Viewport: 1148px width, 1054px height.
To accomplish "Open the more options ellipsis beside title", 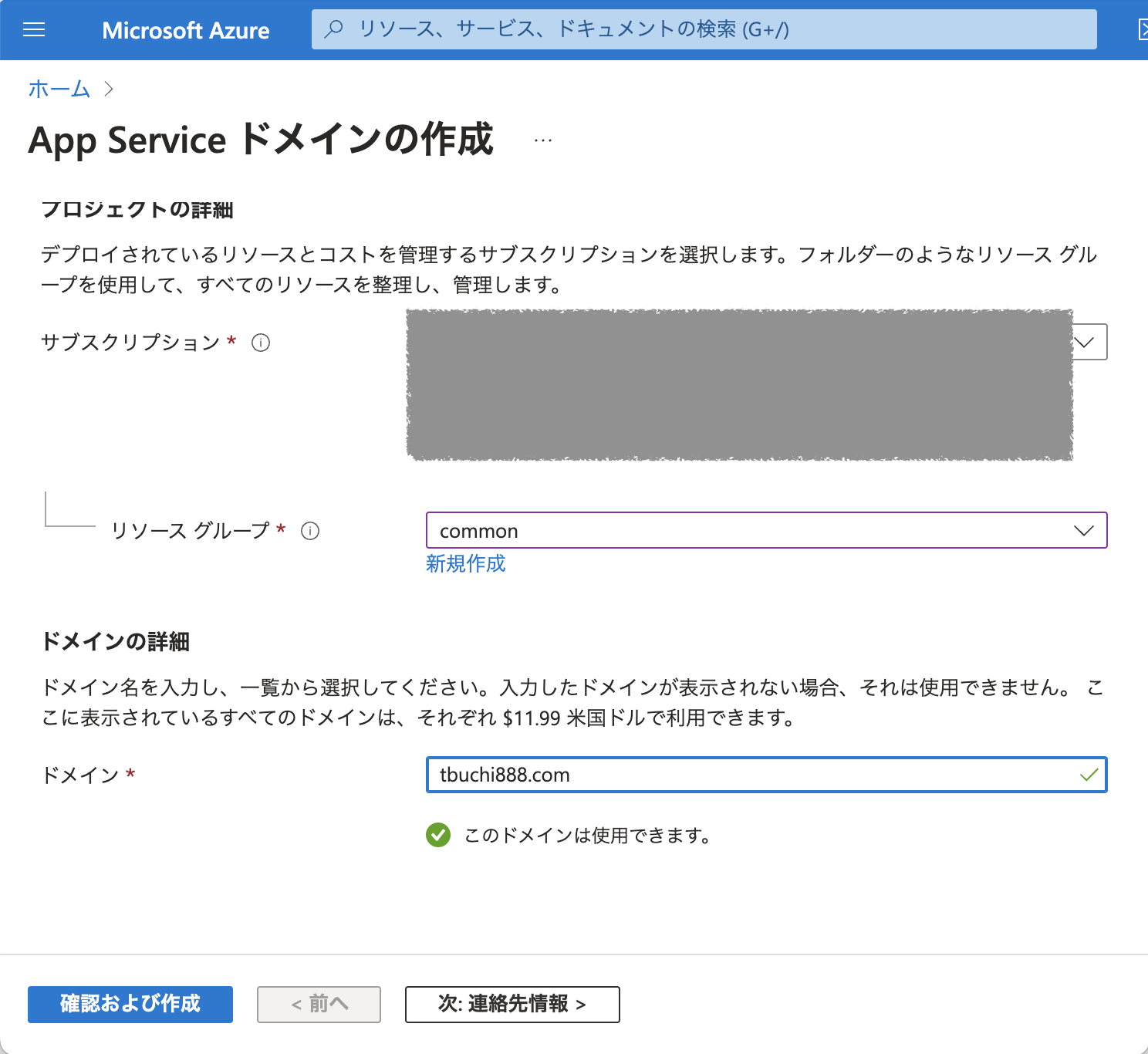I will coord(543,140).
